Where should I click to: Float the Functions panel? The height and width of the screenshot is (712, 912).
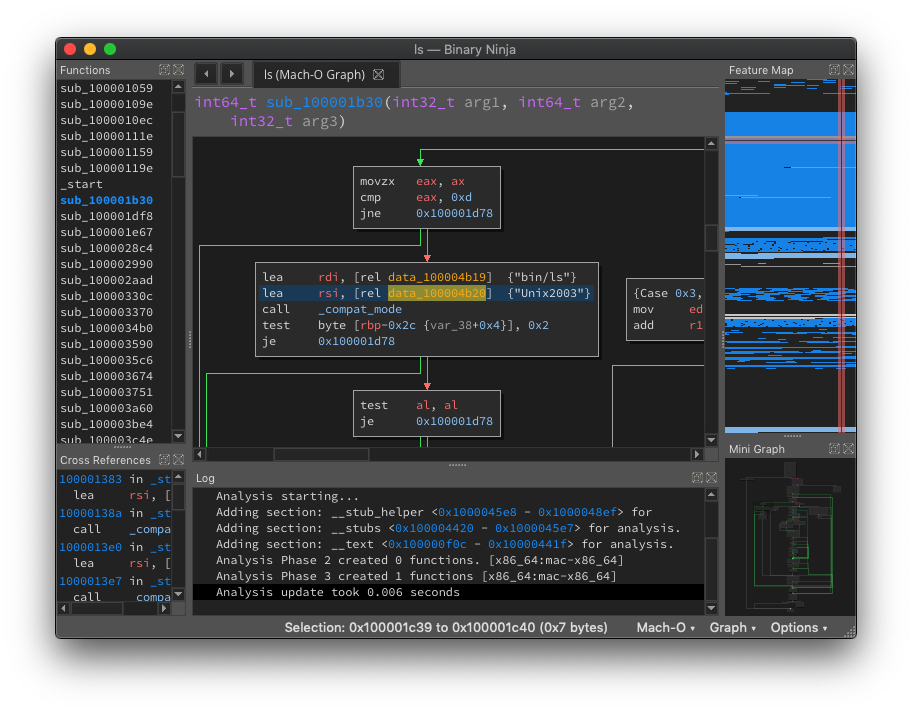click(164, 70)
